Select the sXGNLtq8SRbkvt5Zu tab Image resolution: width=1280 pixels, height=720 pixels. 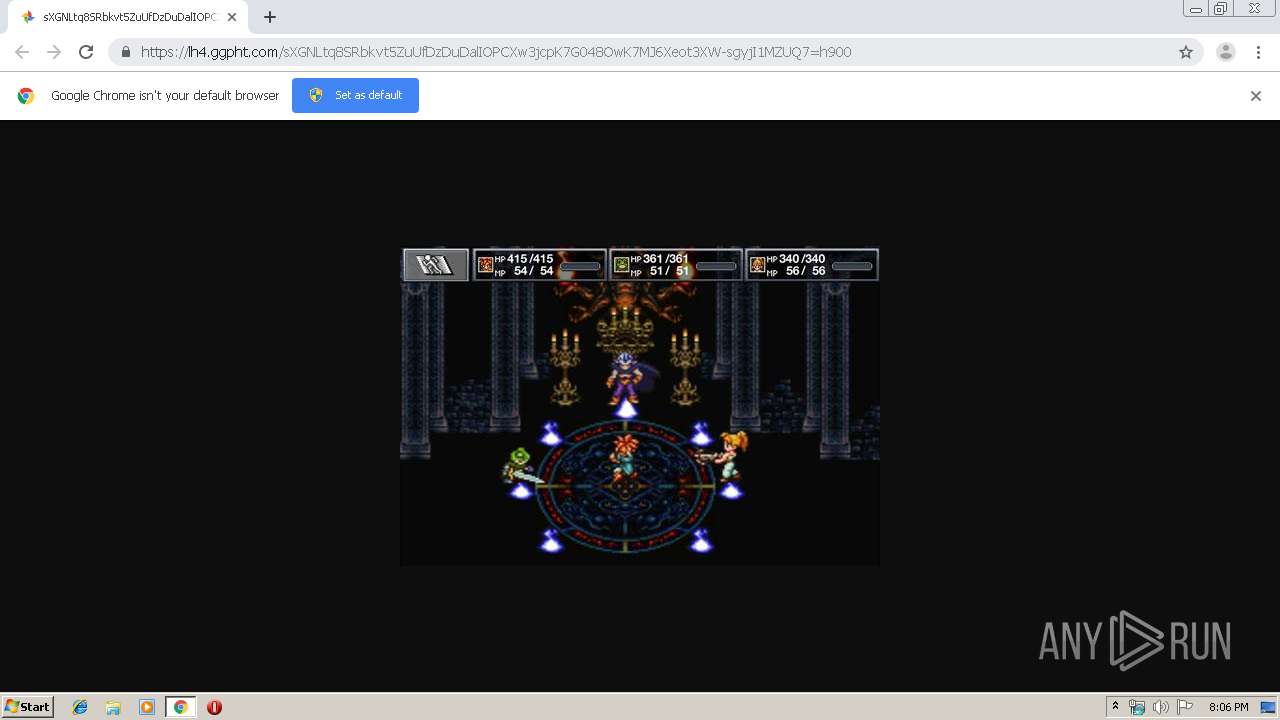pos(128,17)
